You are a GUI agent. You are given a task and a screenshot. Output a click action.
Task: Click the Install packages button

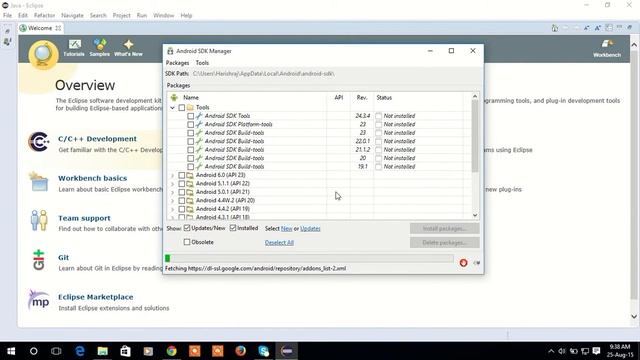(444, 229)
